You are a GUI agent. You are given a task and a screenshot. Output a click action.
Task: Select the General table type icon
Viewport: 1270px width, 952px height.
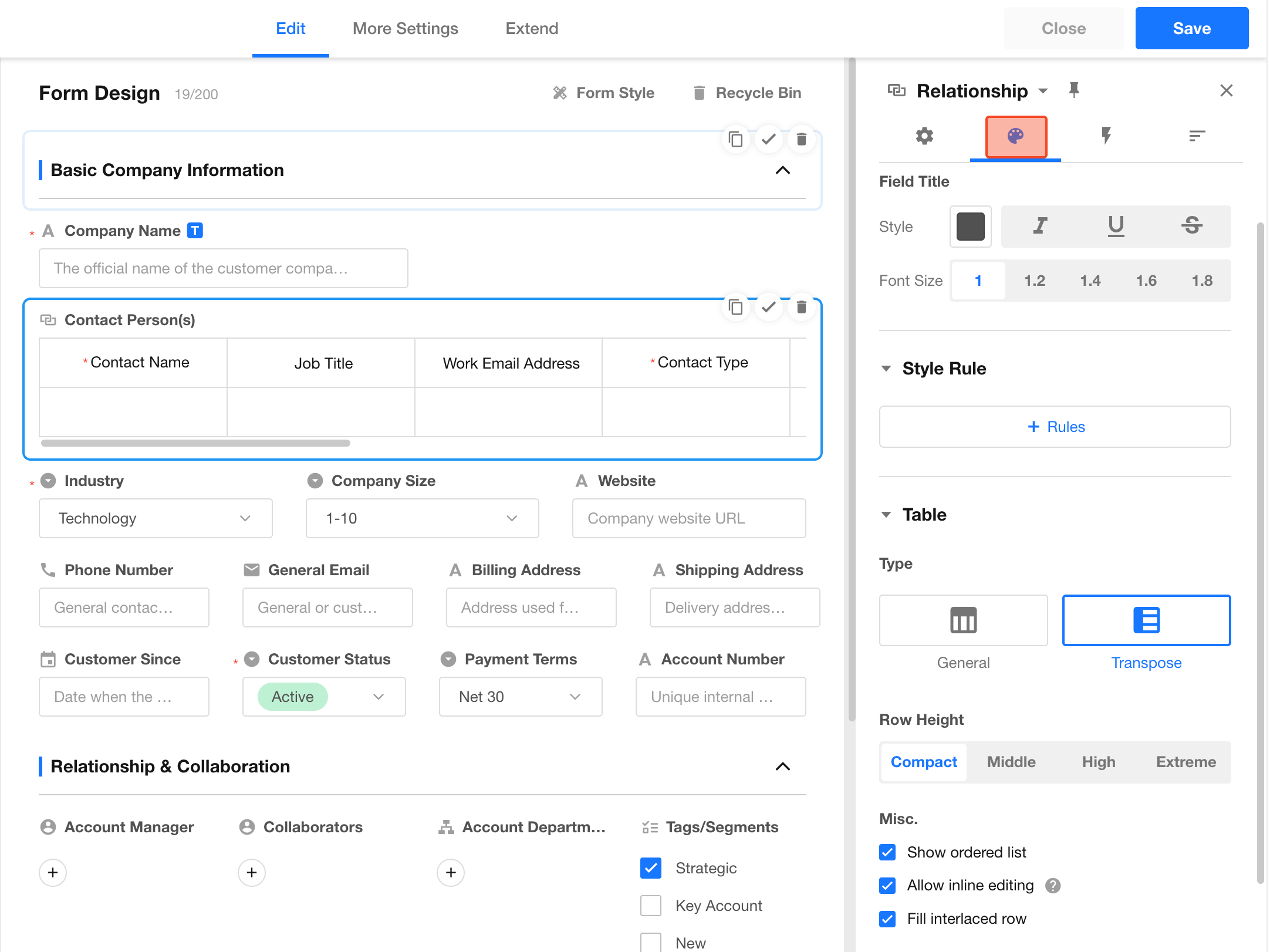click(963, 620)
